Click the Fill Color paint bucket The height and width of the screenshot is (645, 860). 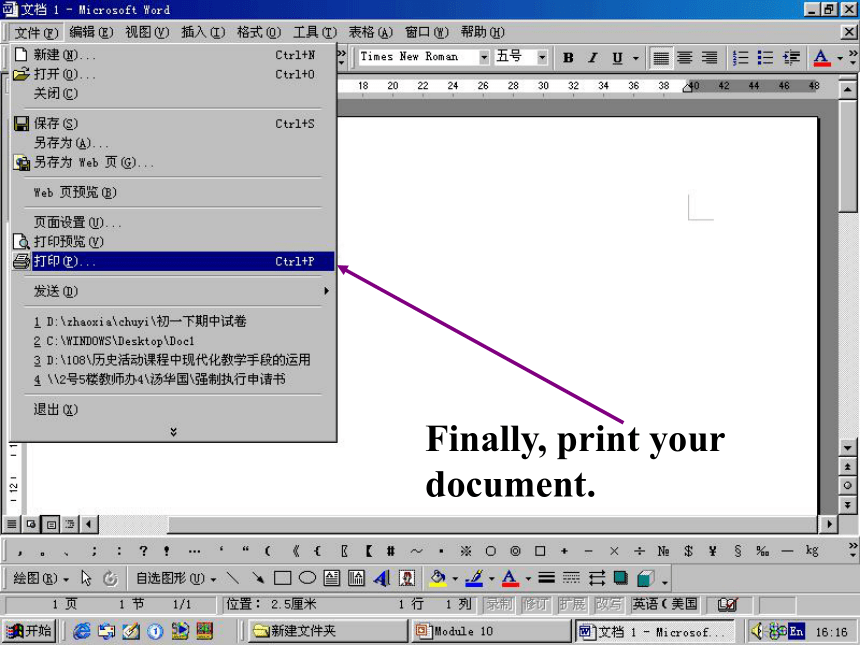pyautogui.click(x=438, y=578)
